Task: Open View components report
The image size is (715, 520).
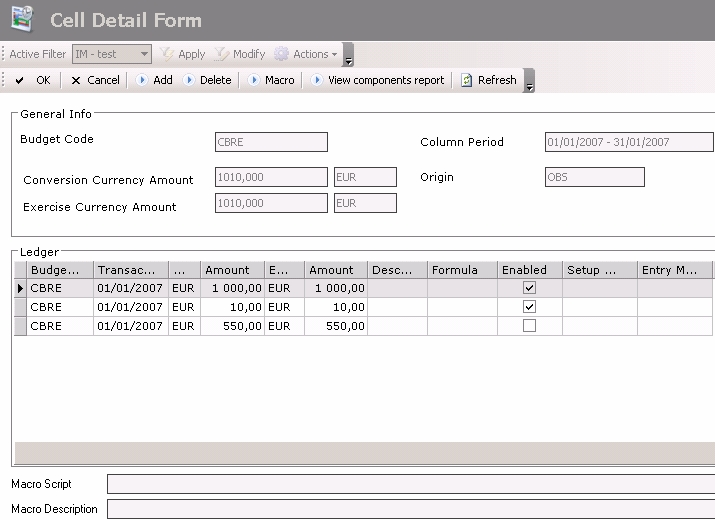Action: (x=378, y=80)
